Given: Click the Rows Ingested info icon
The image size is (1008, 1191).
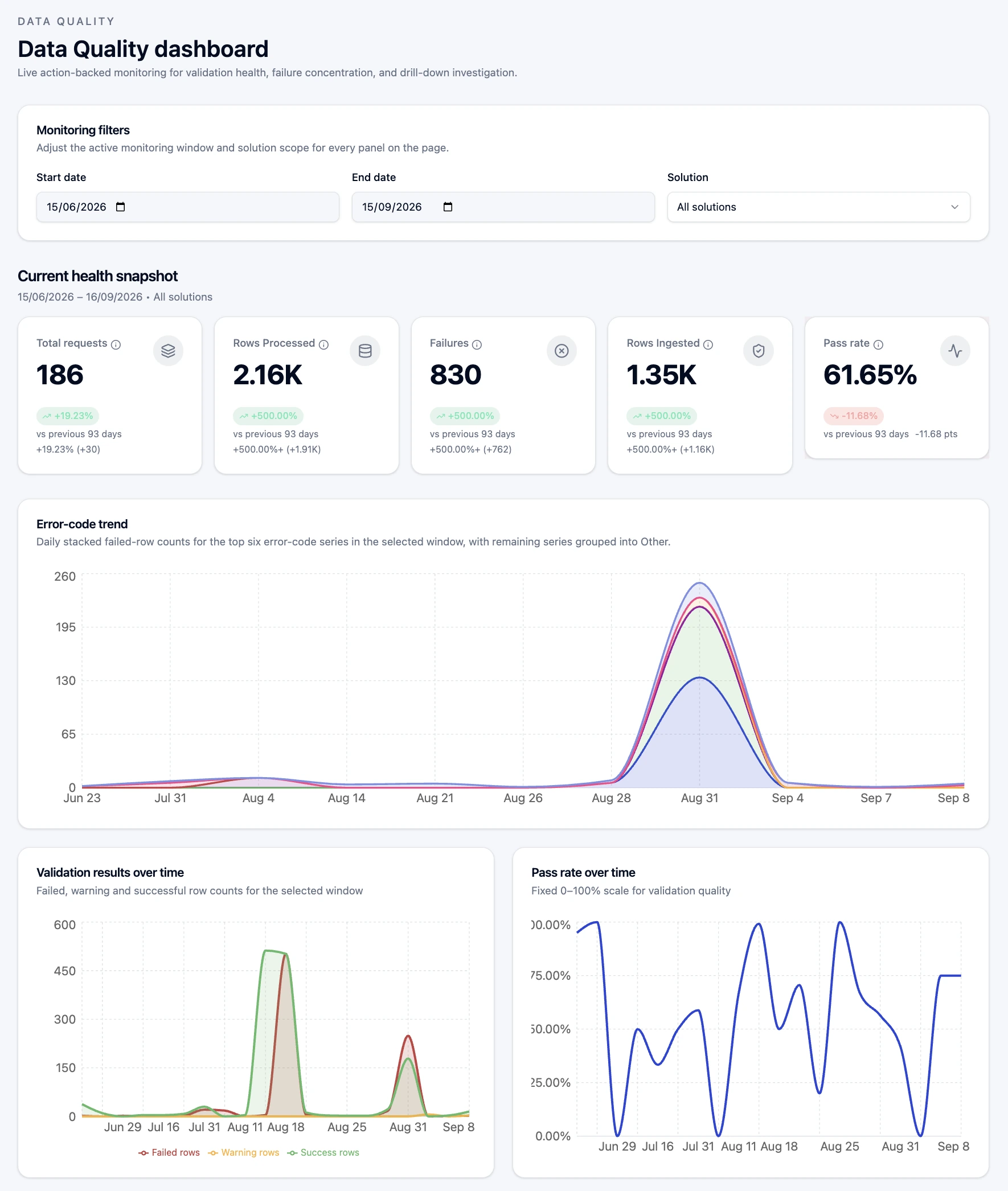Looking at the screenshot, I should coord(708,344).
